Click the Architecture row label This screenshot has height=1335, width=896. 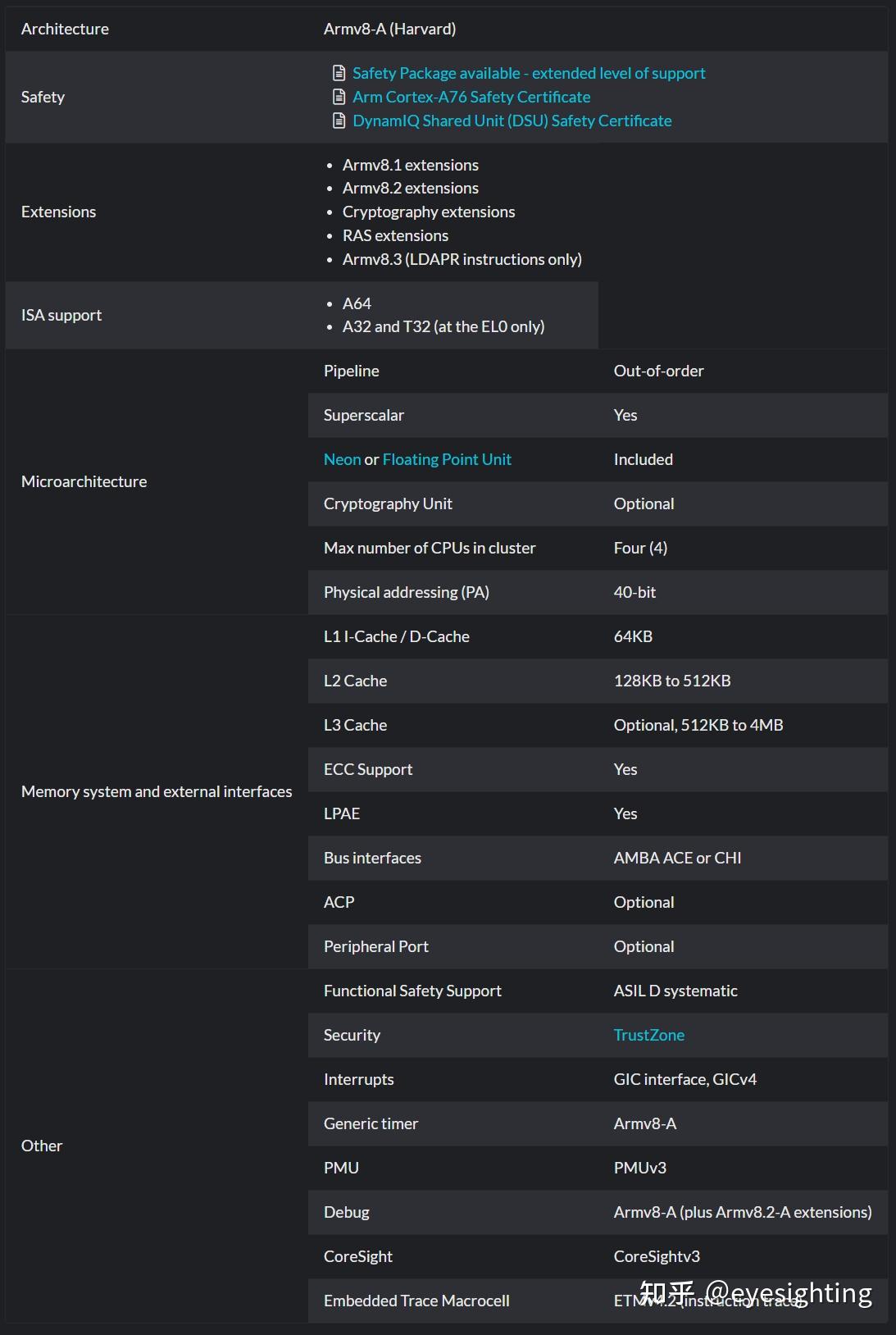click(x=65, y=29)
